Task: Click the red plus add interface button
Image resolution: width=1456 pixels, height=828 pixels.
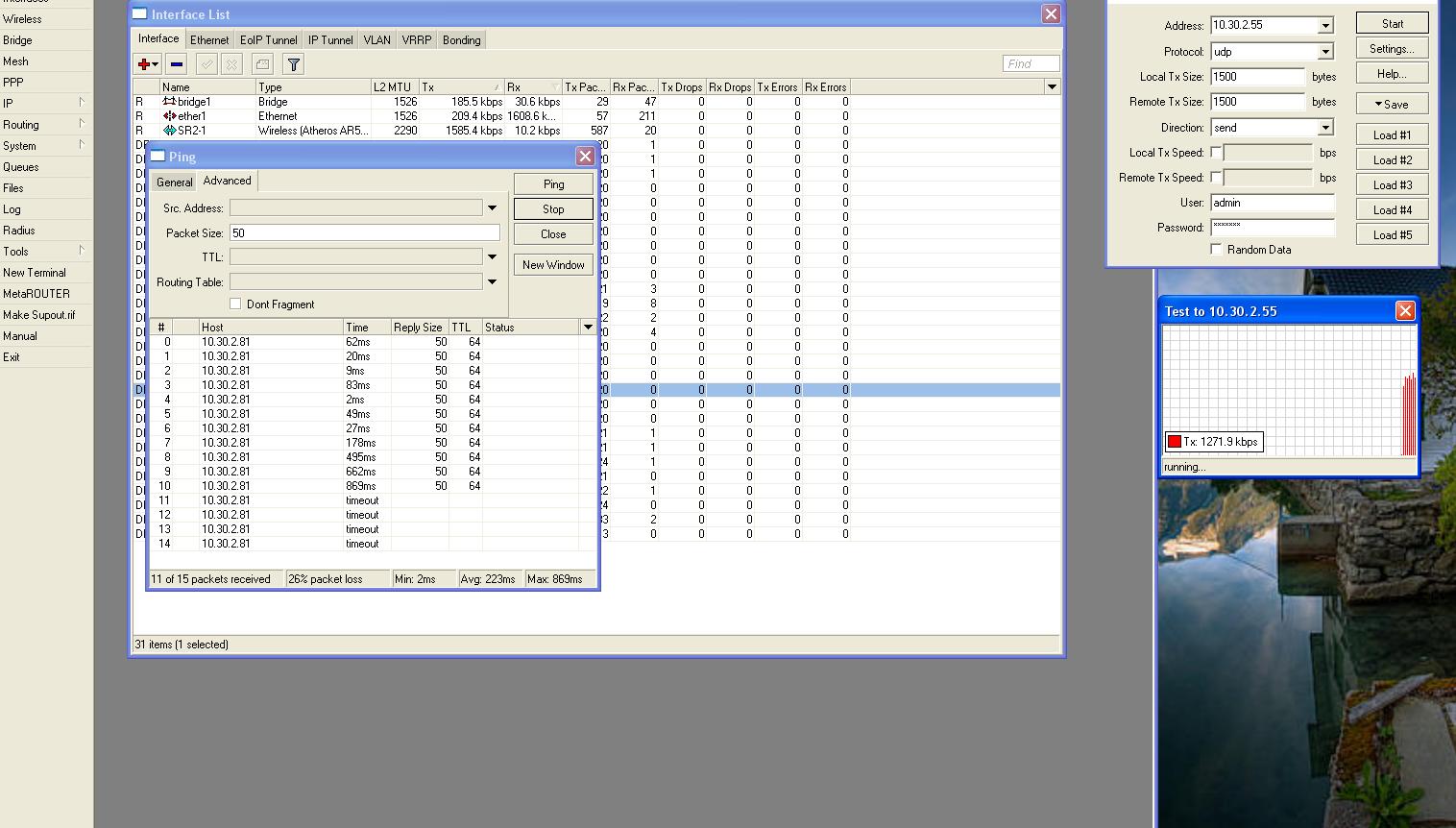Action: pos(146,64)
